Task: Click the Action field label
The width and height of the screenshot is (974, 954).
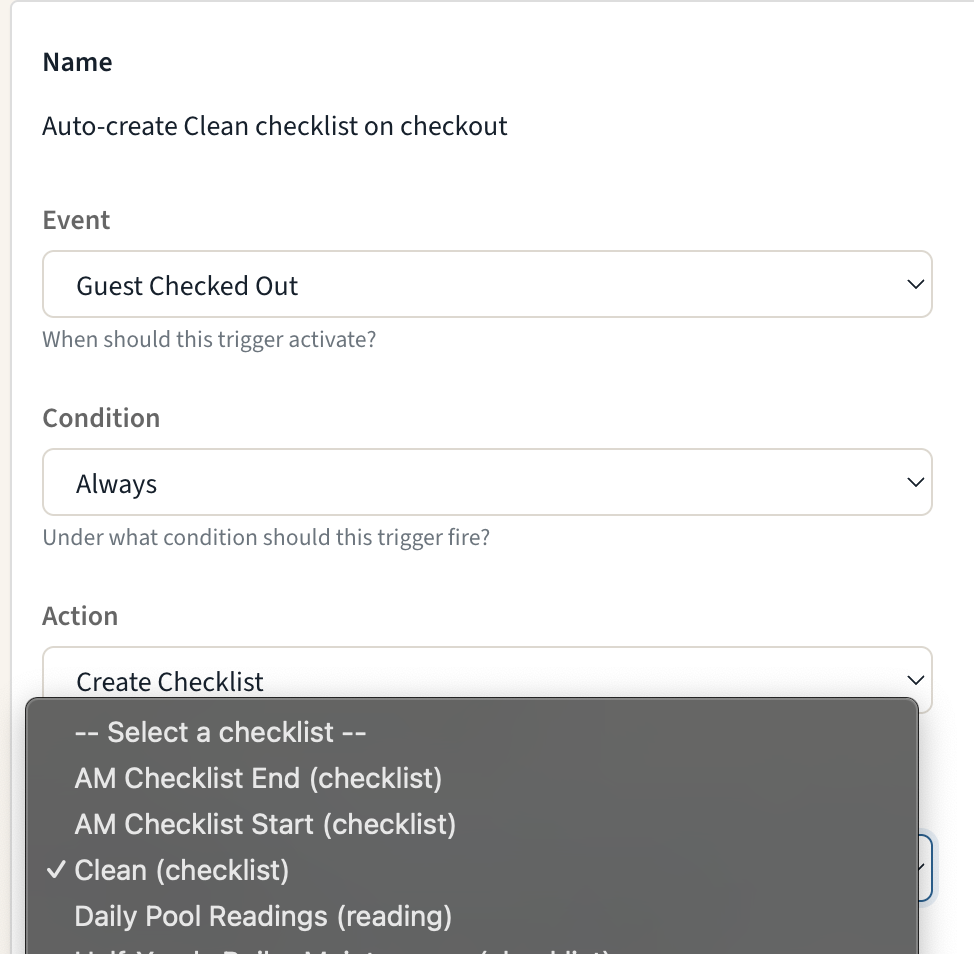Action: tap(80, 616)
